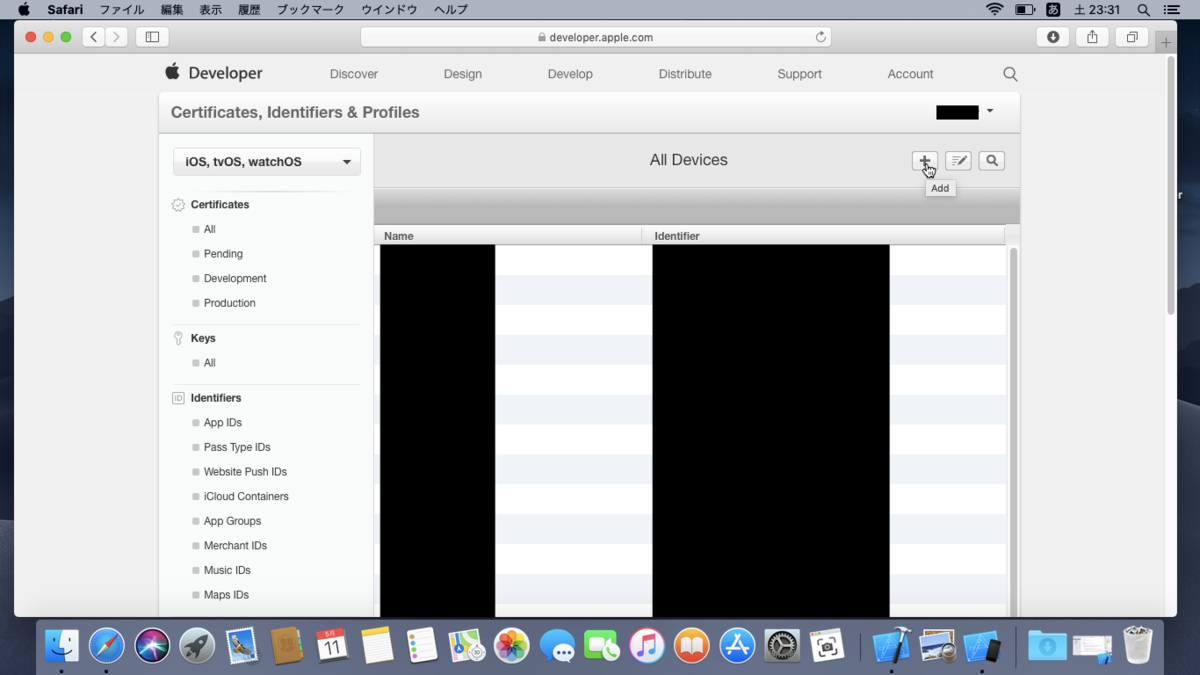Click Distribute in Developer navigation
This screenshot has width=1200, height=675.
point(685,74)
